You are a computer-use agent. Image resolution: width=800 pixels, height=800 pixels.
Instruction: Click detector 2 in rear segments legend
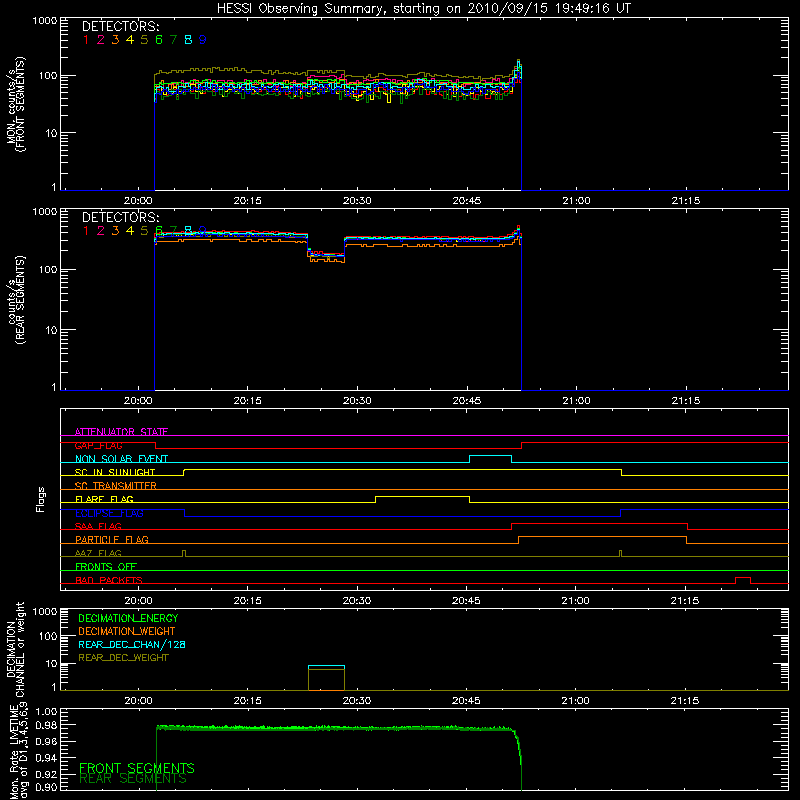[x=101, y=231]
